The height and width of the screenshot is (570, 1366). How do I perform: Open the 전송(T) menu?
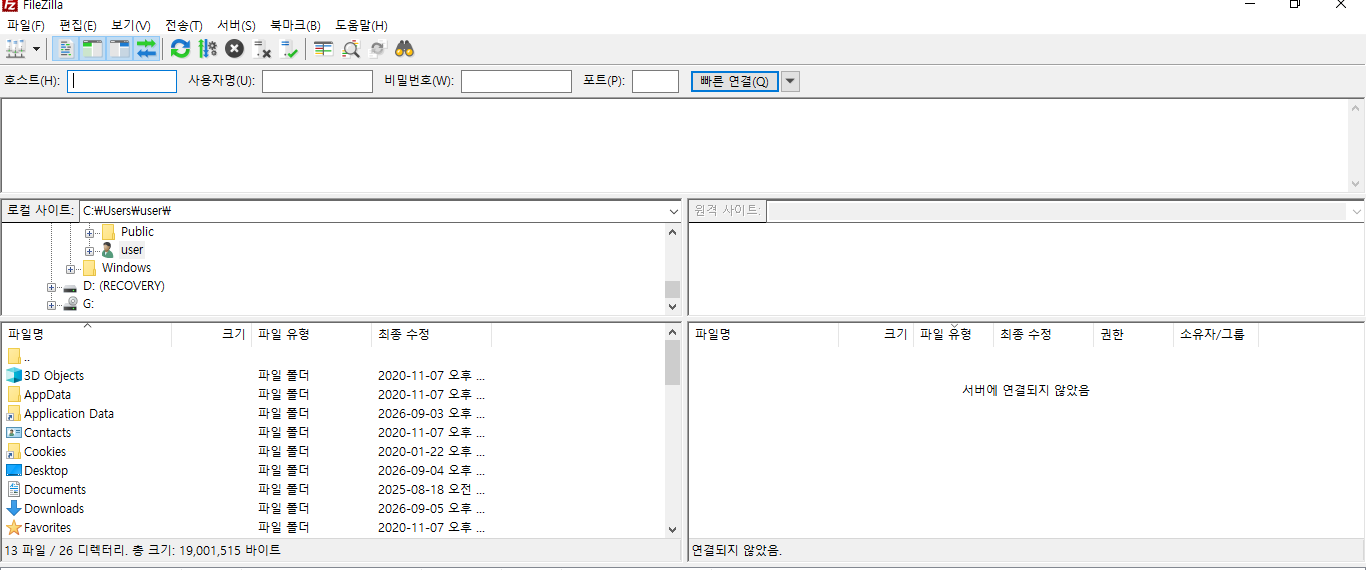click(x=184, y=25)
